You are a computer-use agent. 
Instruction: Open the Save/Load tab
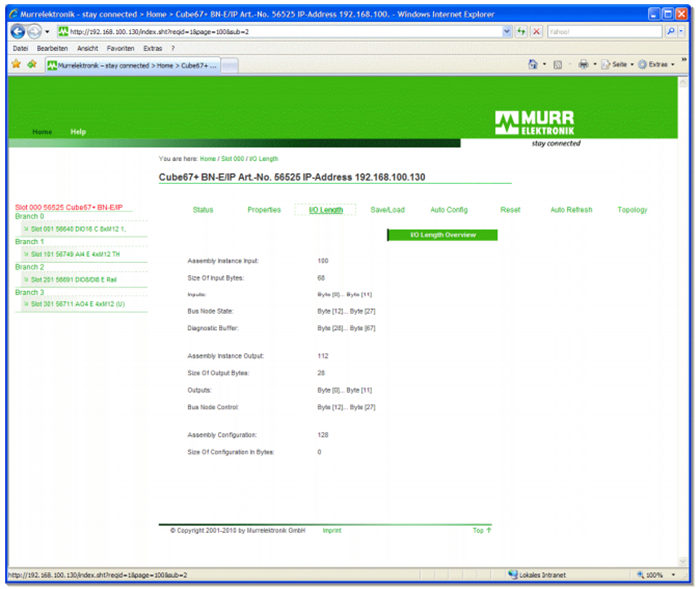tap(387, 210)
